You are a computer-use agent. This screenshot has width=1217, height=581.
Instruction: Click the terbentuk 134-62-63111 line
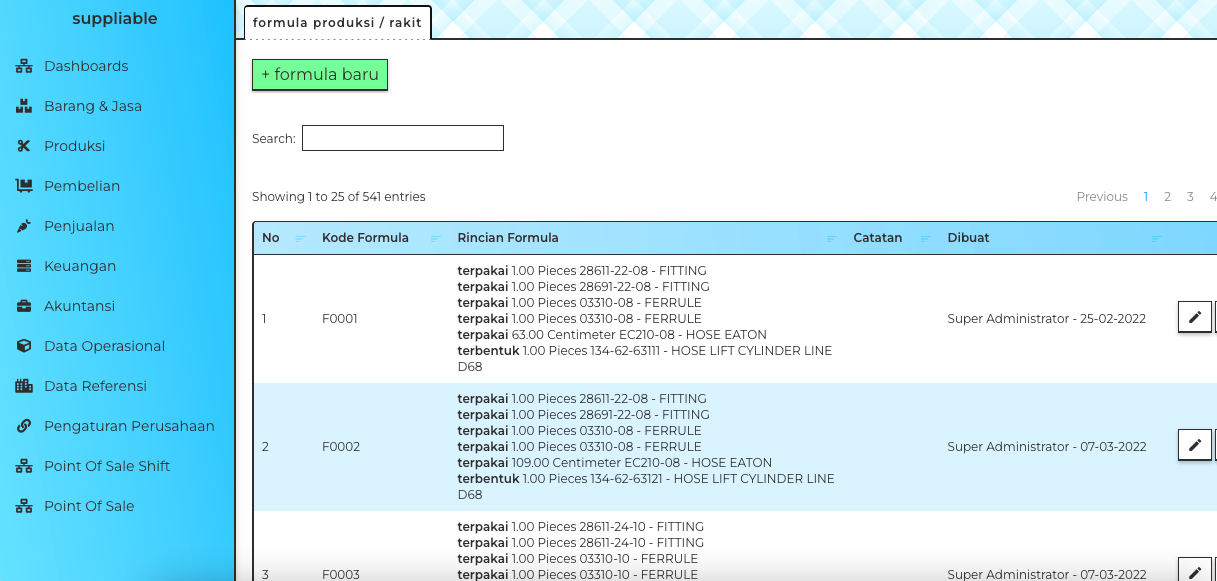coord(645,359)
